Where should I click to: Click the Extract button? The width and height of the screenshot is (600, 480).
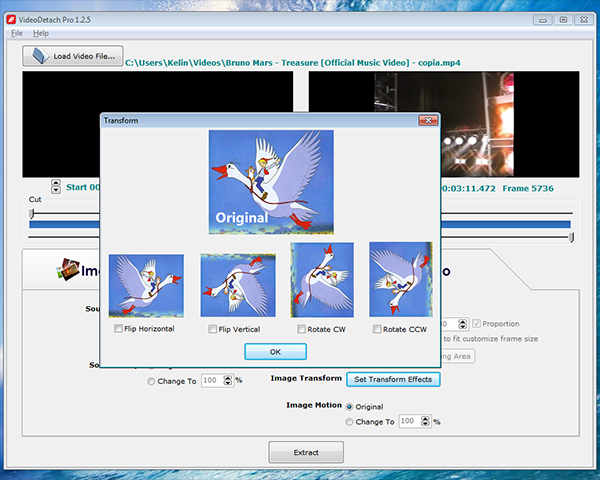tap(306, 452)
